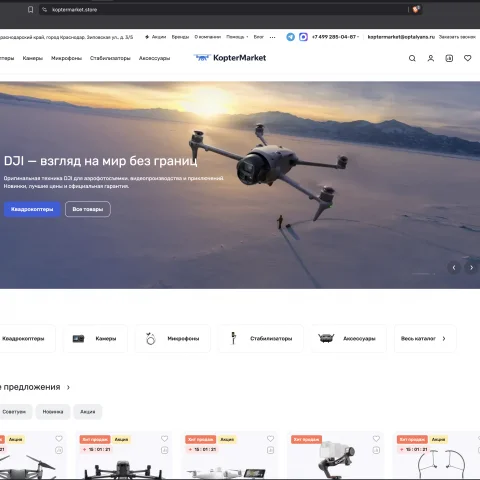
Task: Open Весь каталог tile with arrow
Action: click(425, 339)
